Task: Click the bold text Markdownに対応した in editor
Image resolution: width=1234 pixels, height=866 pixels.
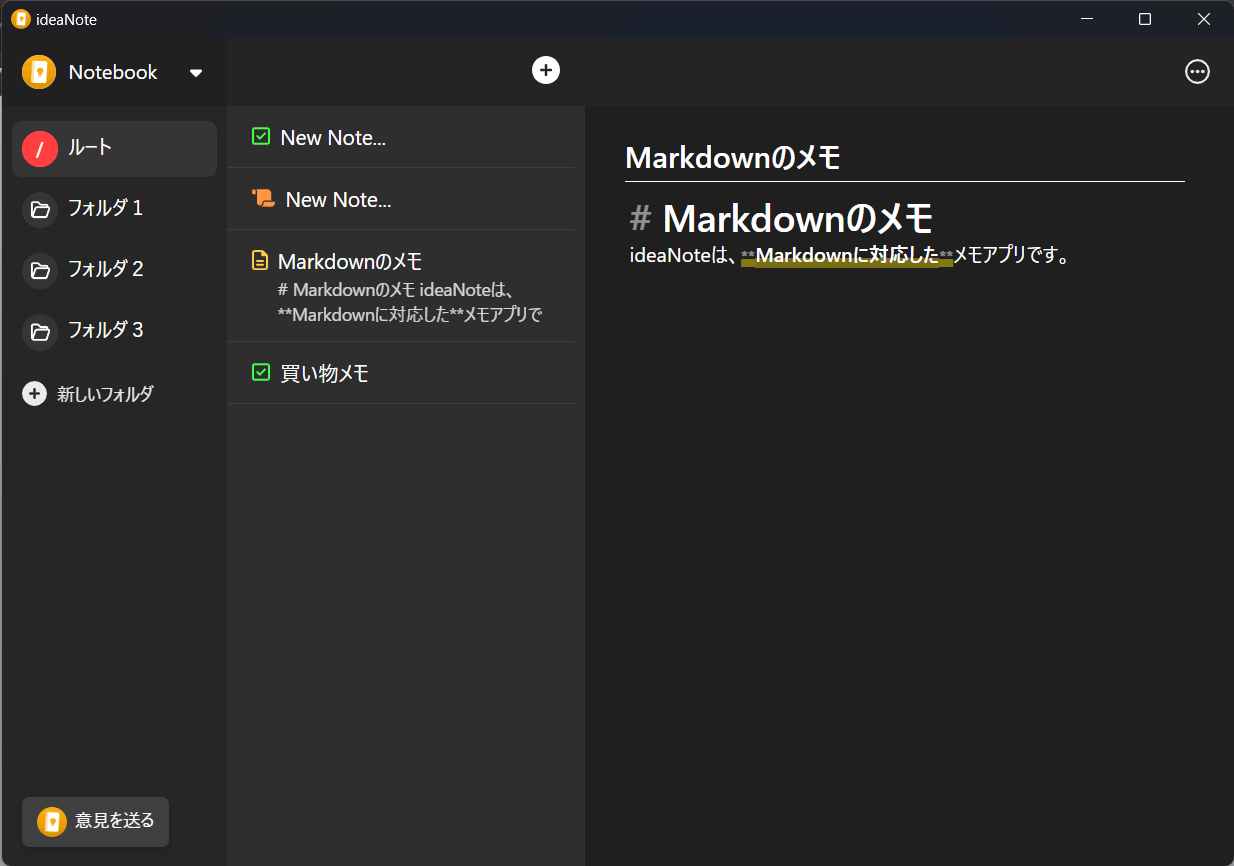Action: point(847,256)
